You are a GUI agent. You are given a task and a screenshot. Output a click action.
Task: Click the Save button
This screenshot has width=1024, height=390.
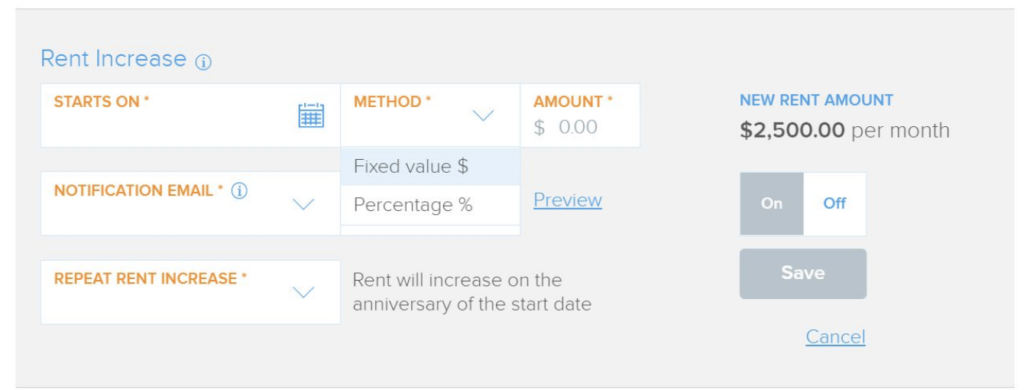point(803,273)
